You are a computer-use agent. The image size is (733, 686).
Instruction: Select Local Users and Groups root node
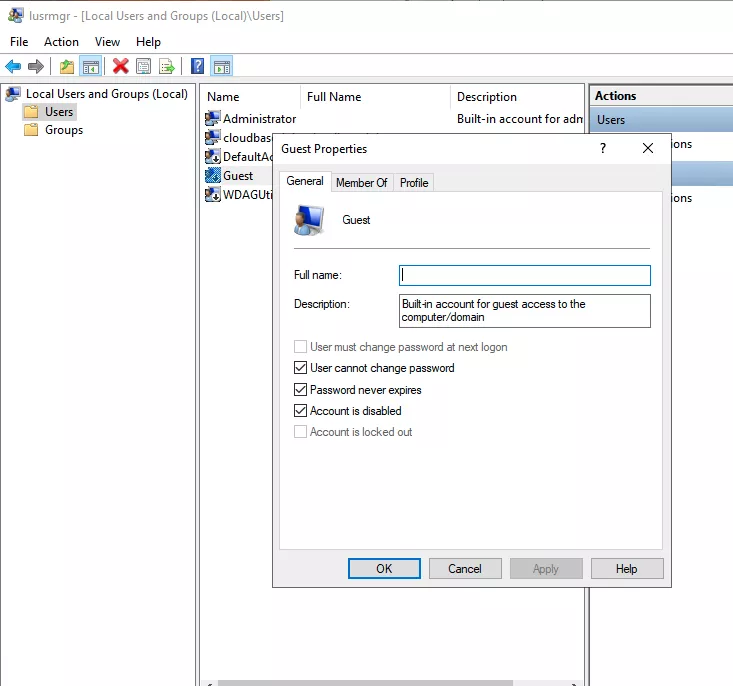coord(106,94)
